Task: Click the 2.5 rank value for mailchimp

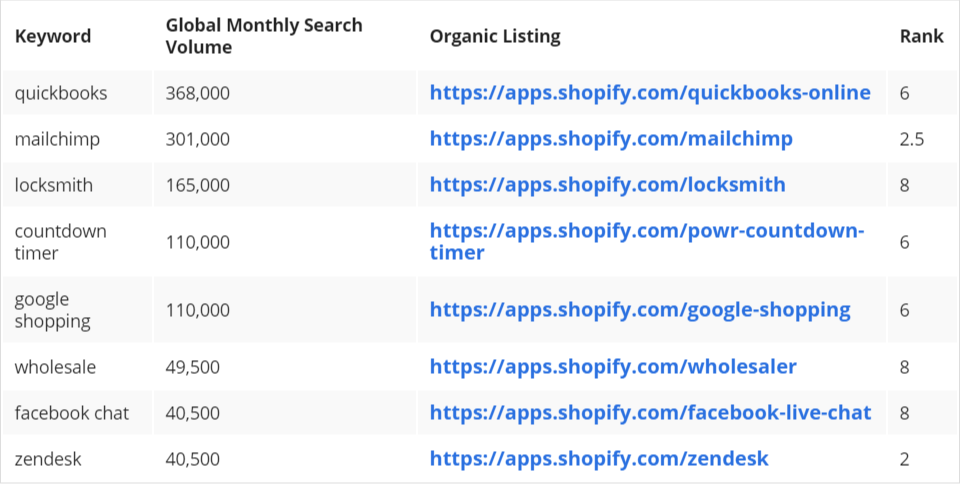Action: pos(911,139)
